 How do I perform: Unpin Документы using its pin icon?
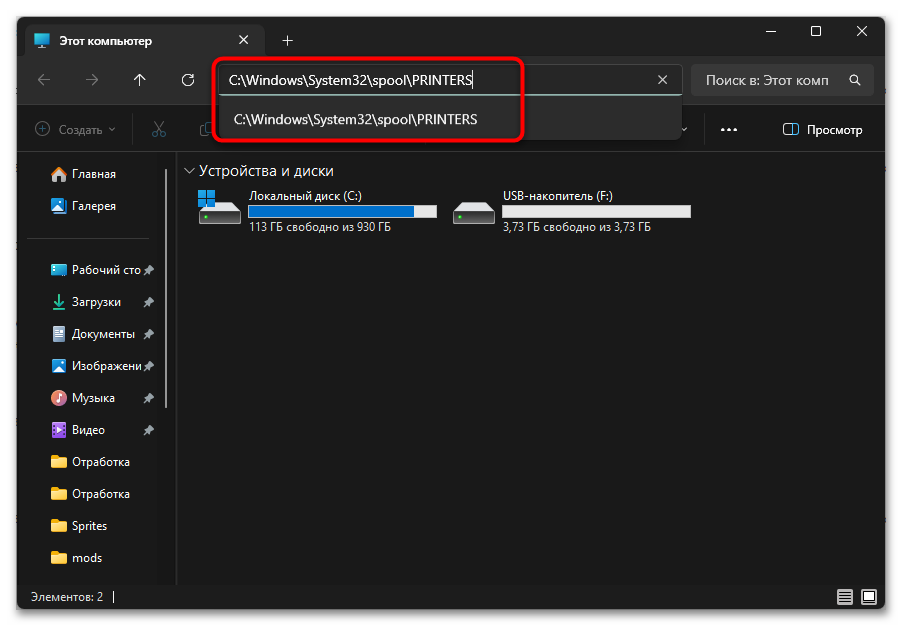(148, 334)
